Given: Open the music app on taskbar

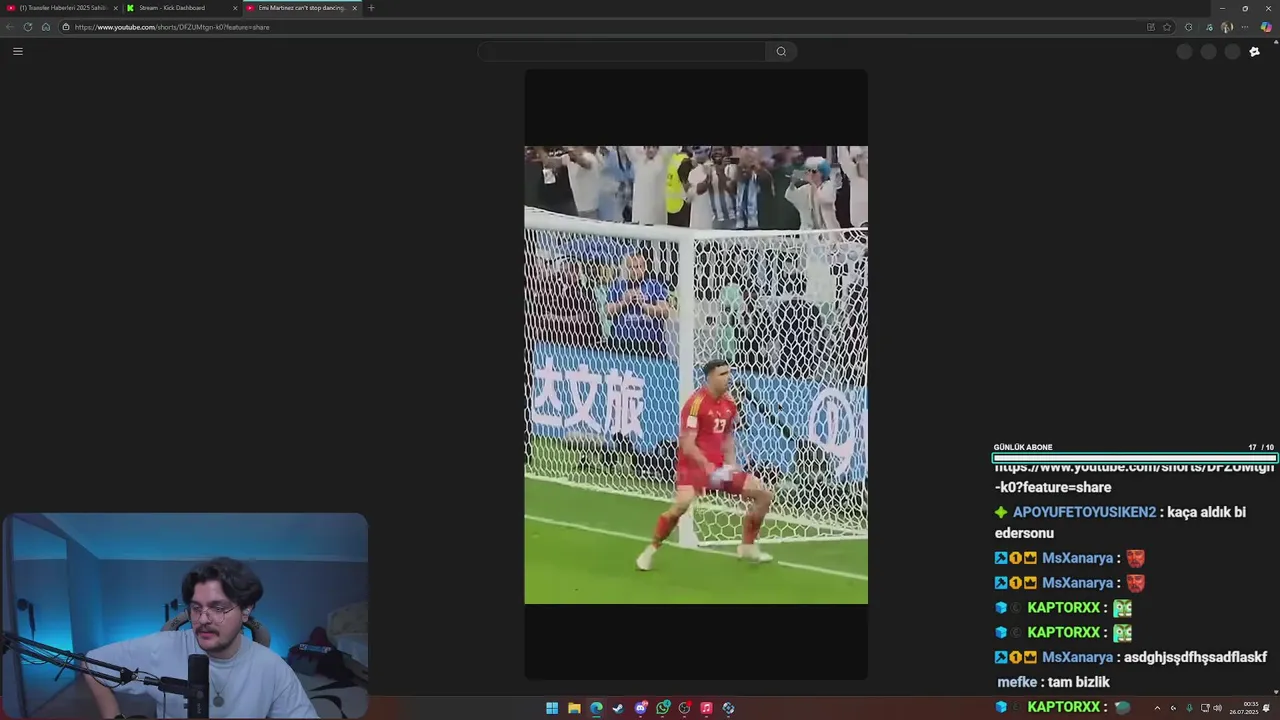Looking at the screenshot, I should [x=706, y=708].
